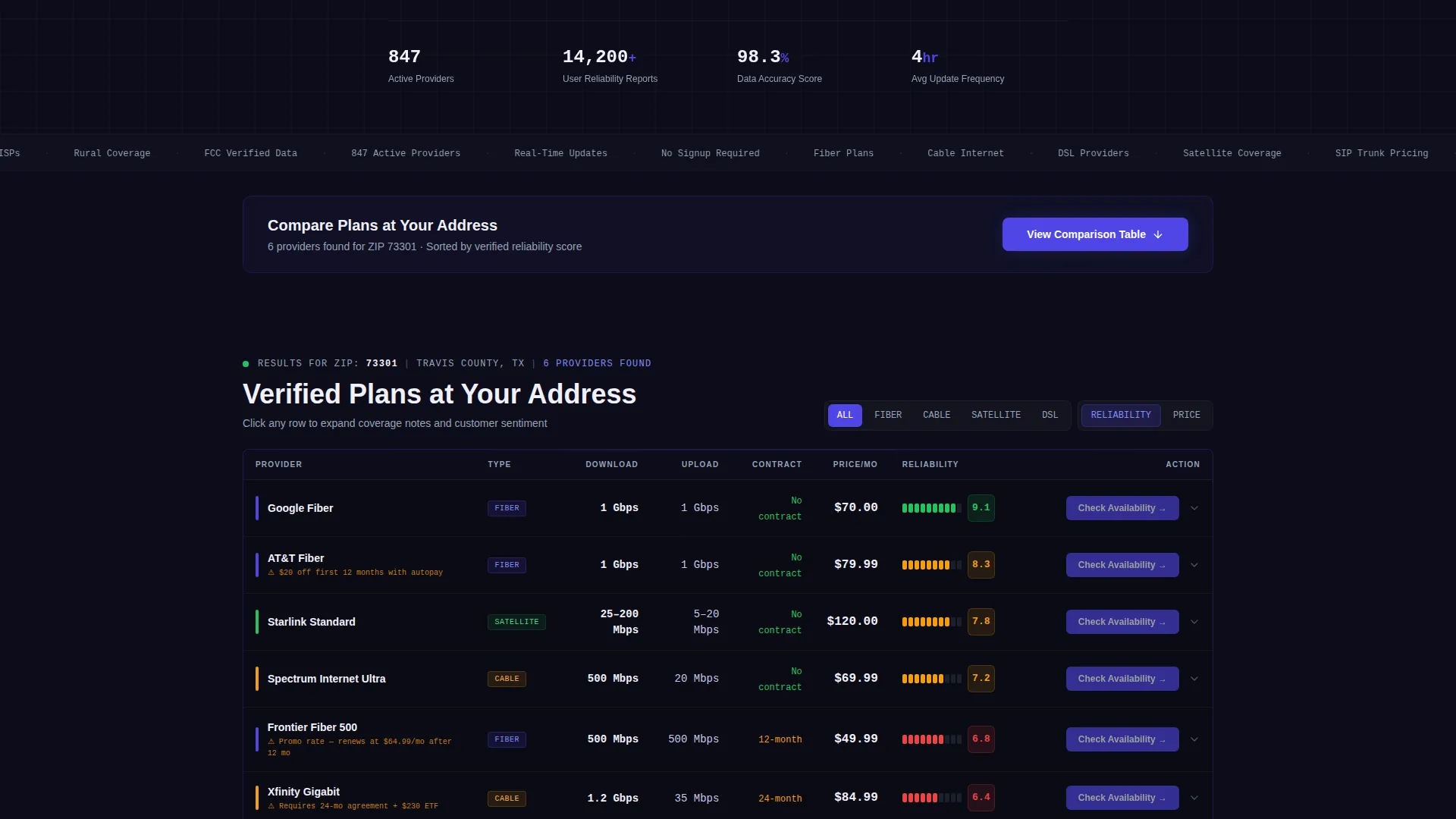Click Rural Coverage in the ticker
This screenshot has height=819, width=1456.
[111, 153]
